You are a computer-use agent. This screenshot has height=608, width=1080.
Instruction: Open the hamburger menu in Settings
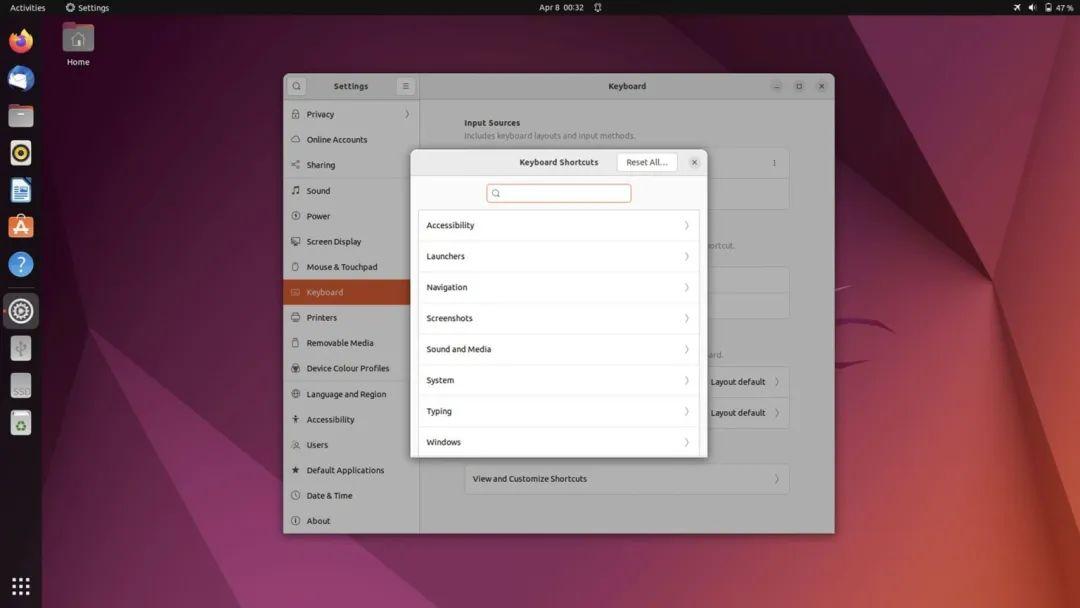pos(405,86)
